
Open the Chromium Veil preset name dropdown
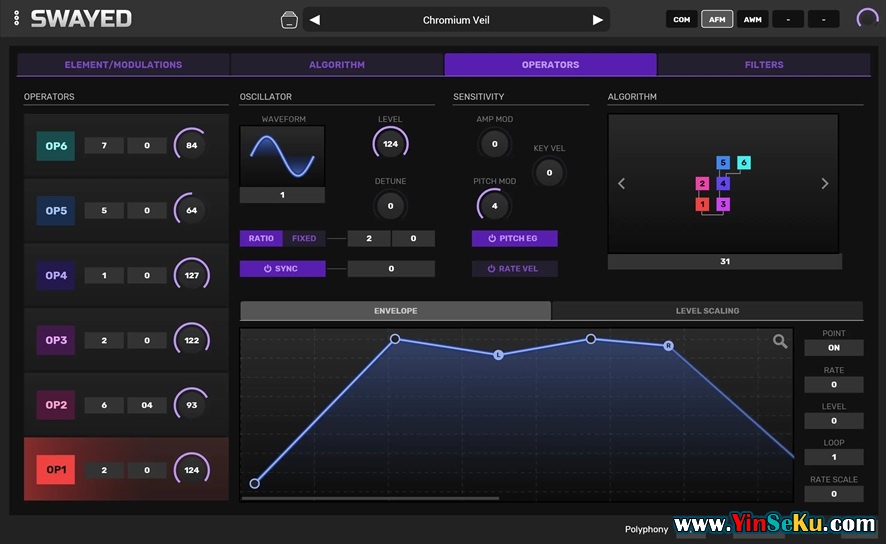coord(456,20)
